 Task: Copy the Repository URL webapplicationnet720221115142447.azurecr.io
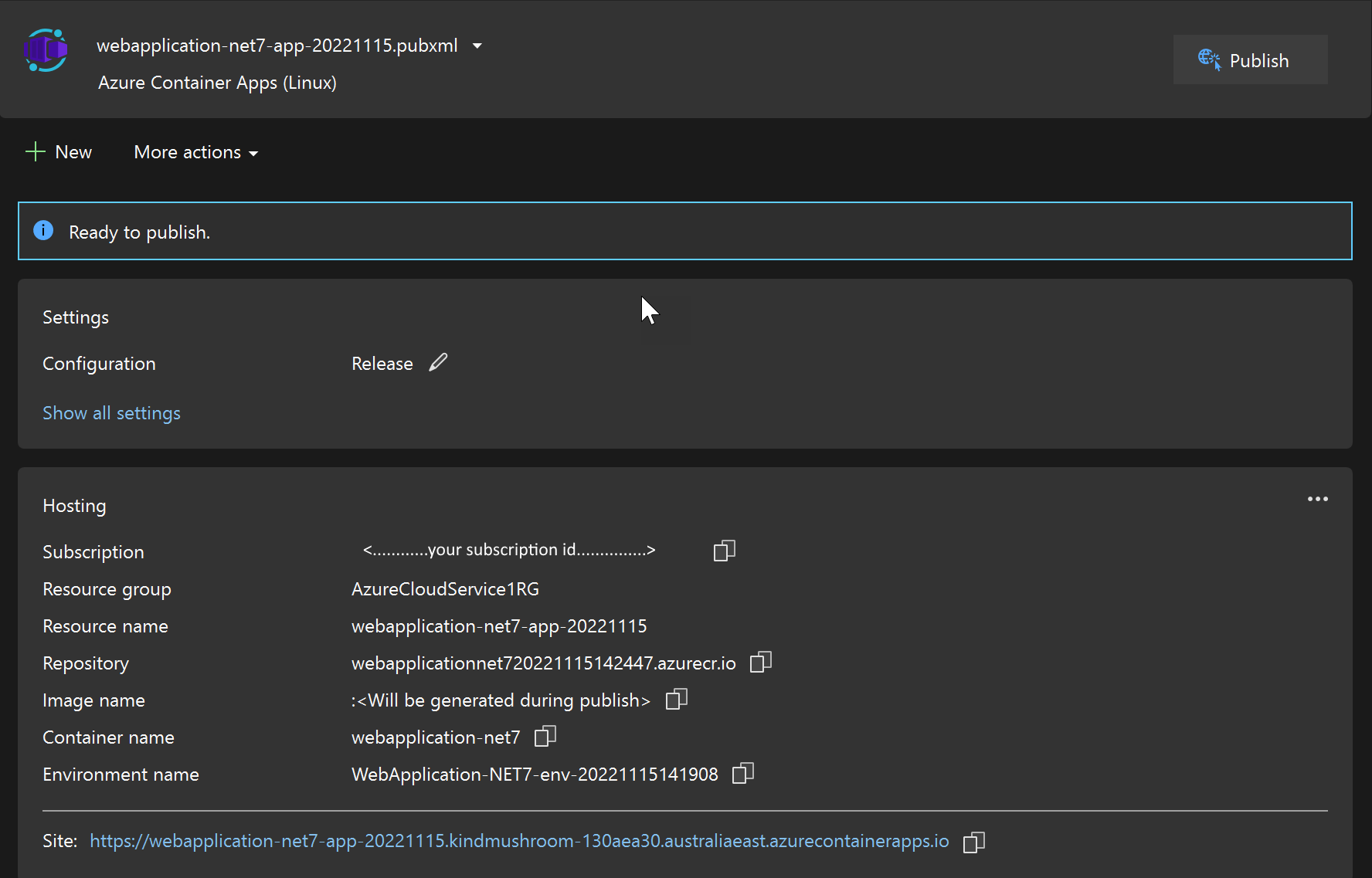tap(760, 662)
